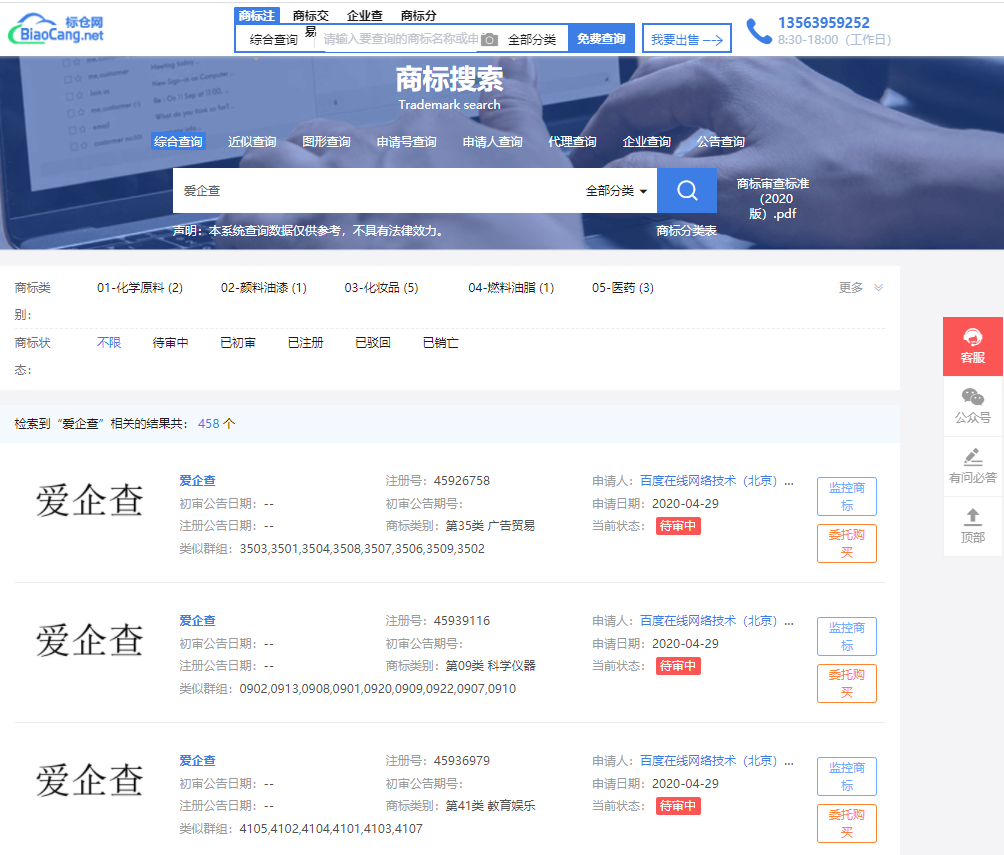This screenshot has height=855, width=1004.
Task: Click the phone icon beside 13563959252
Action: 759,31
